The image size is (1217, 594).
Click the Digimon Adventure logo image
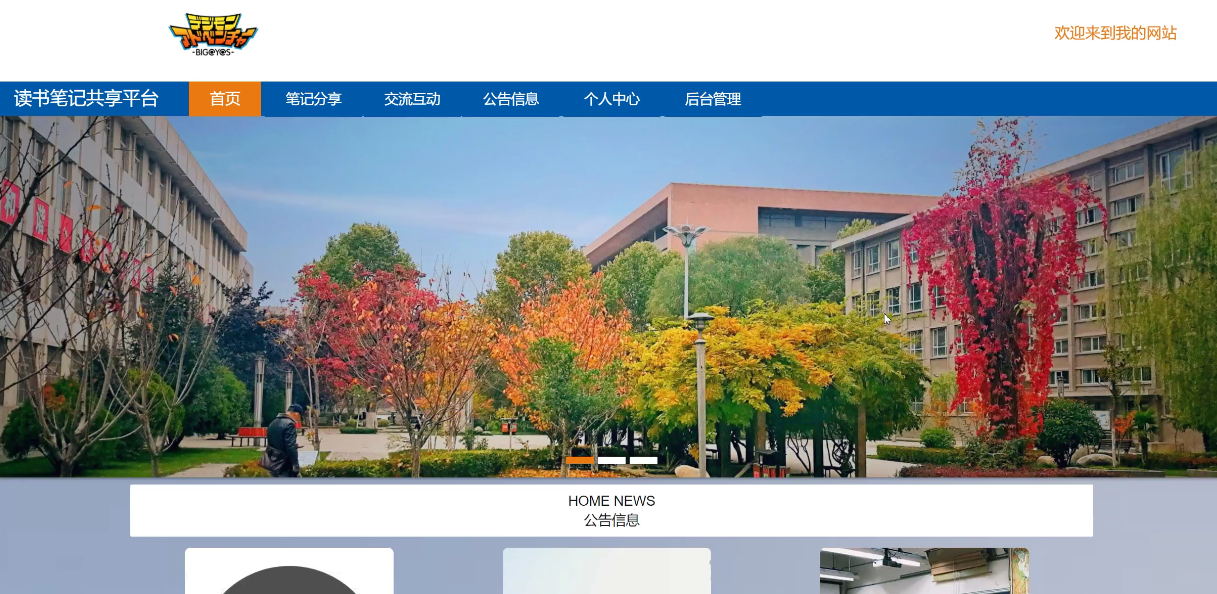[x=213, y=35]
